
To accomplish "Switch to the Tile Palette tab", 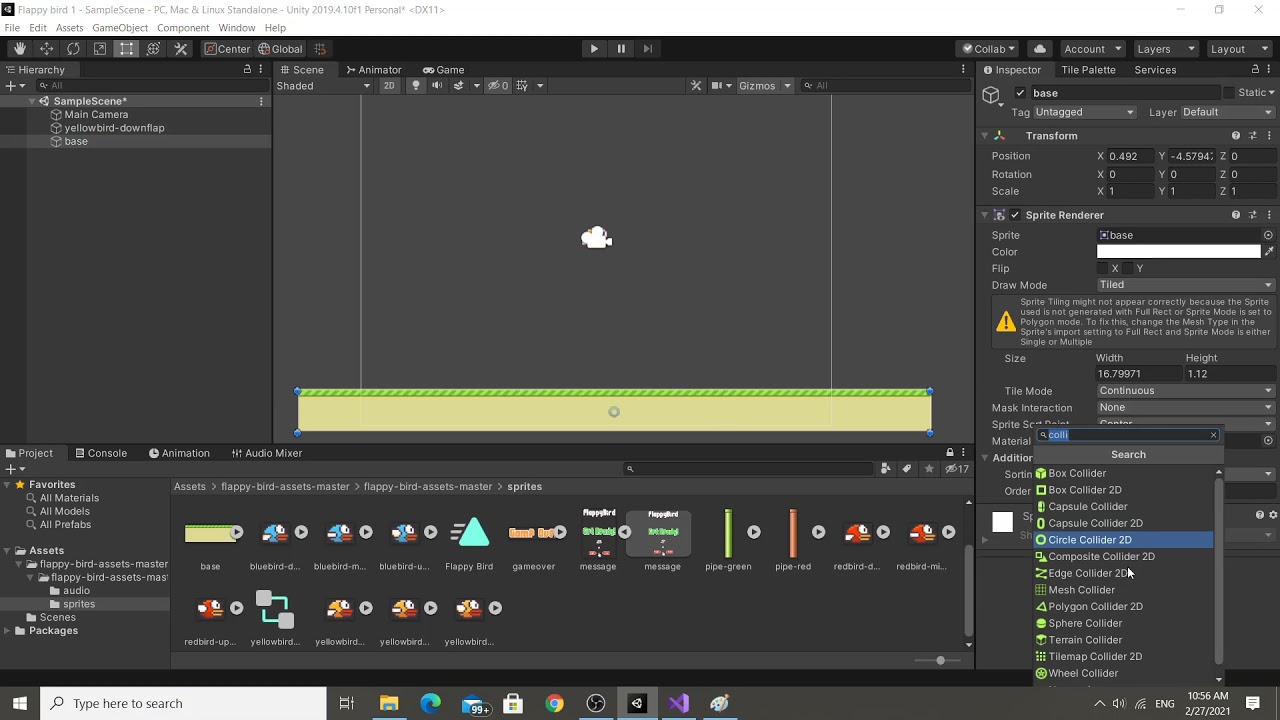I will click(x=1088, y=70).
